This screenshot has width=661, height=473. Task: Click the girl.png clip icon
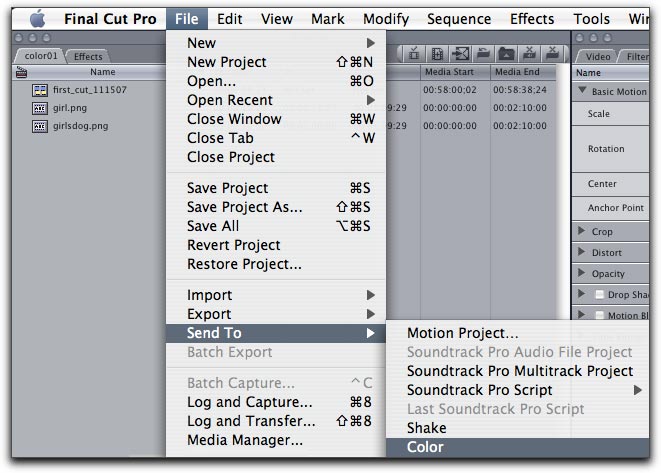[40, 108]
